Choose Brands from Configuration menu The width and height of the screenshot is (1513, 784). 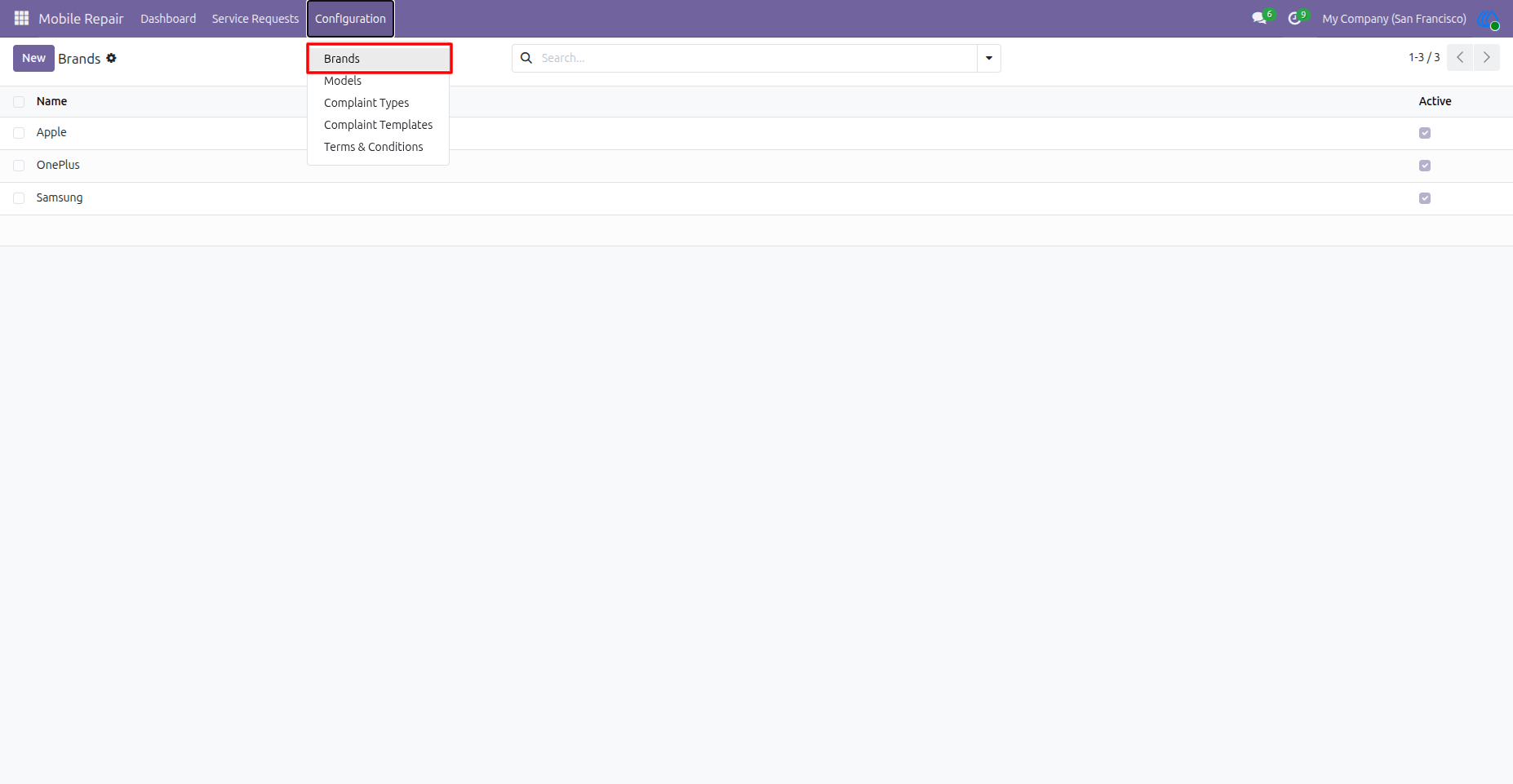click(x=379, y=59)
